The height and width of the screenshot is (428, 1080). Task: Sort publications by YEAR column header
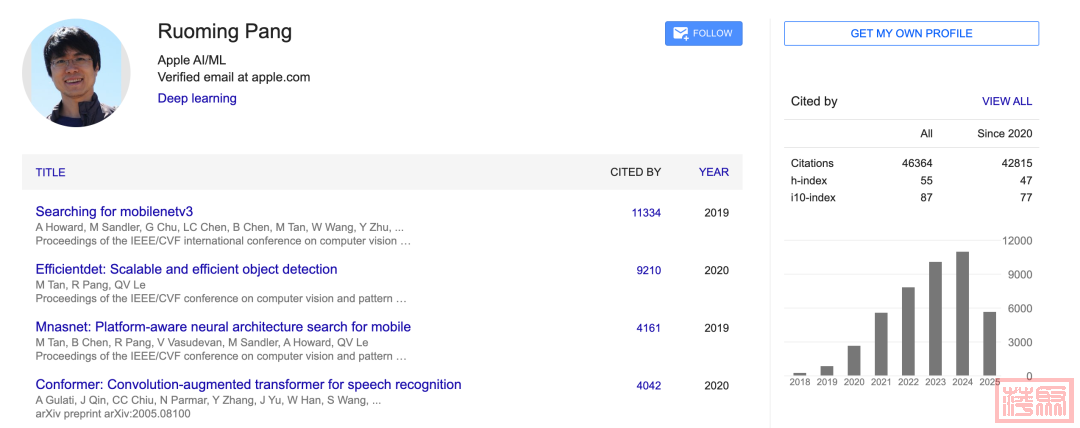pos(713,172)
